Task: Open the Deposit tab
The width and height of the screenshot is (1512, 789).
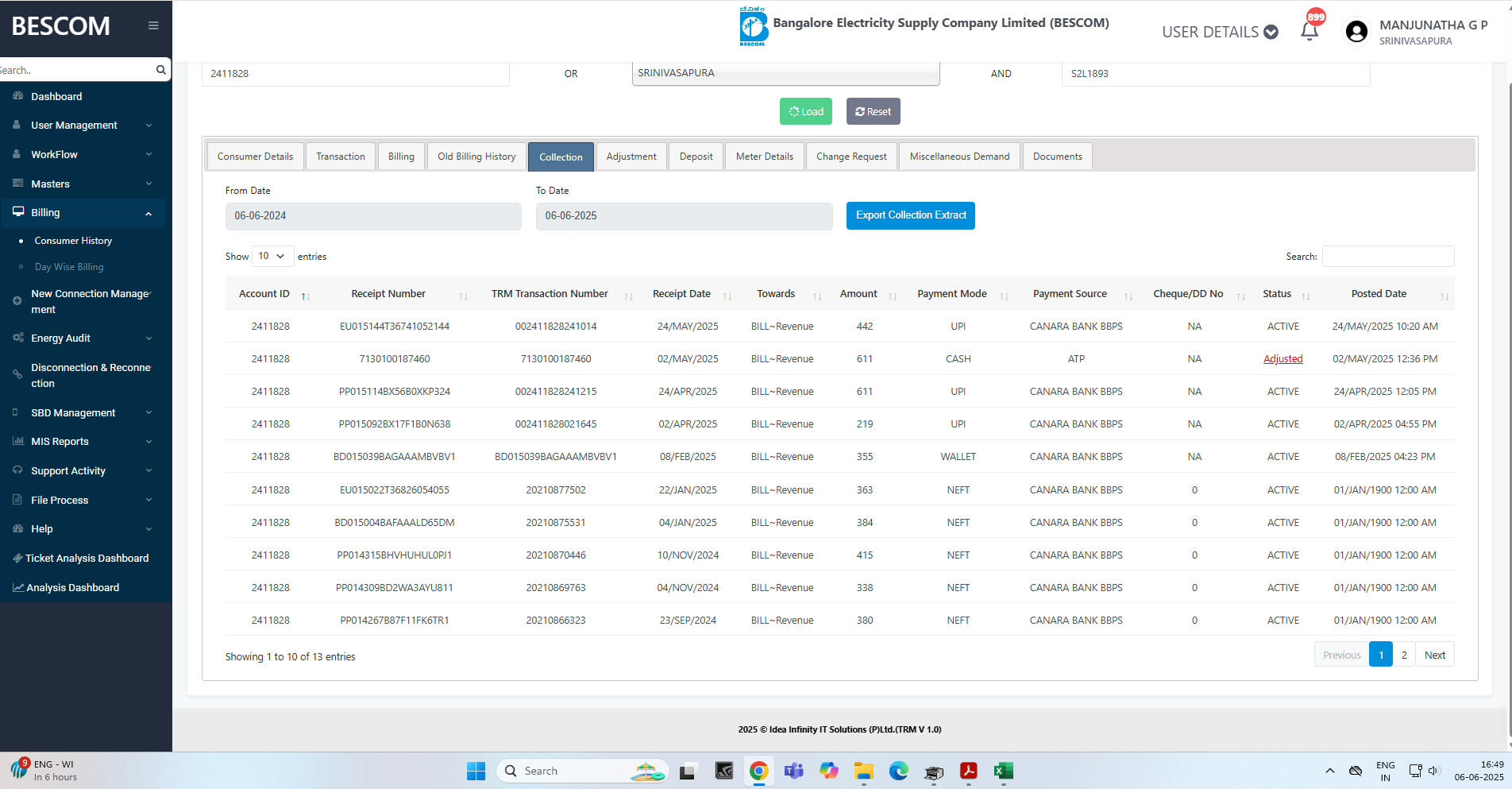Action: (696, 157)
